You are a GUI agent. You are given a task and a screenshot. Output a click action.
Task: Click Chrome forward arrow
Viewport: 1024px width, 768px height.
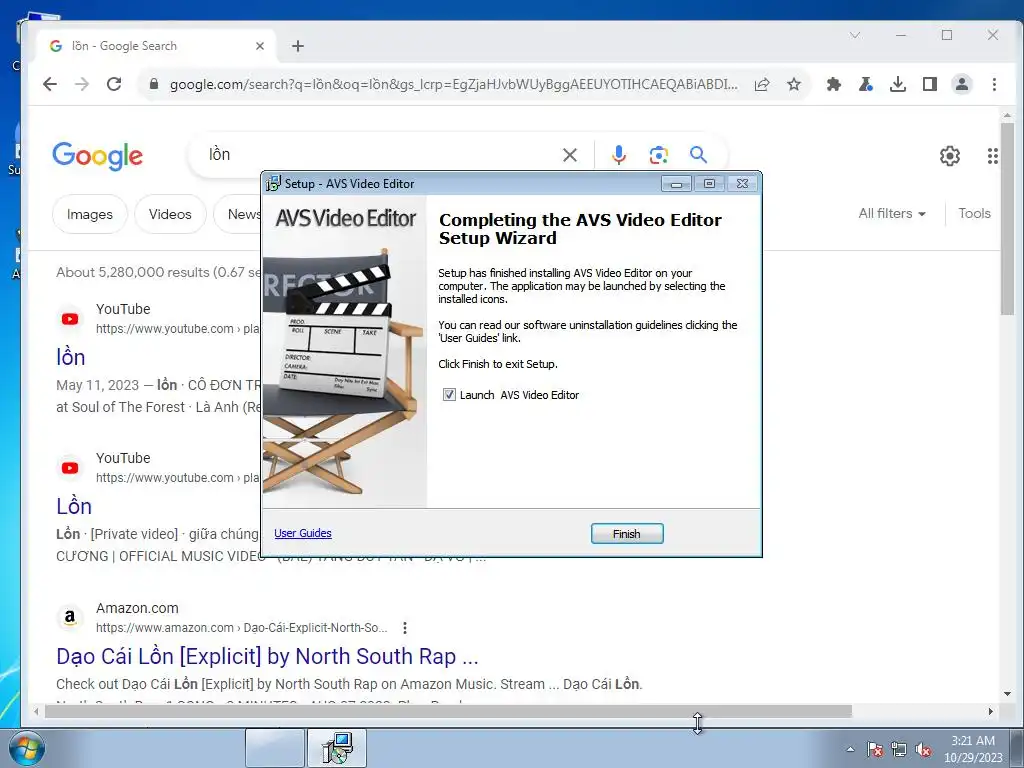click(82, 84)
